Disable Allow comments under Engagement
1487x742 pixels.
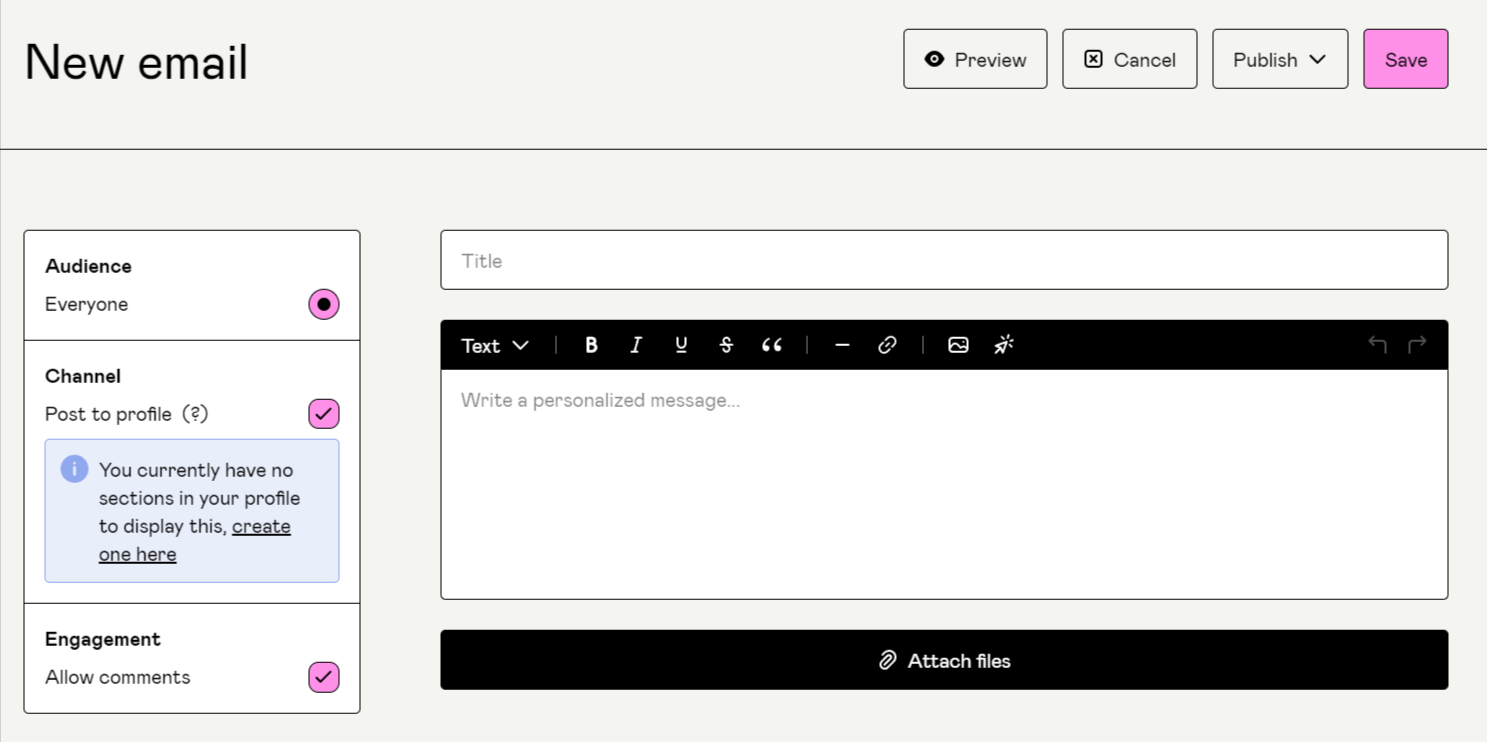(x=323, y=677)
